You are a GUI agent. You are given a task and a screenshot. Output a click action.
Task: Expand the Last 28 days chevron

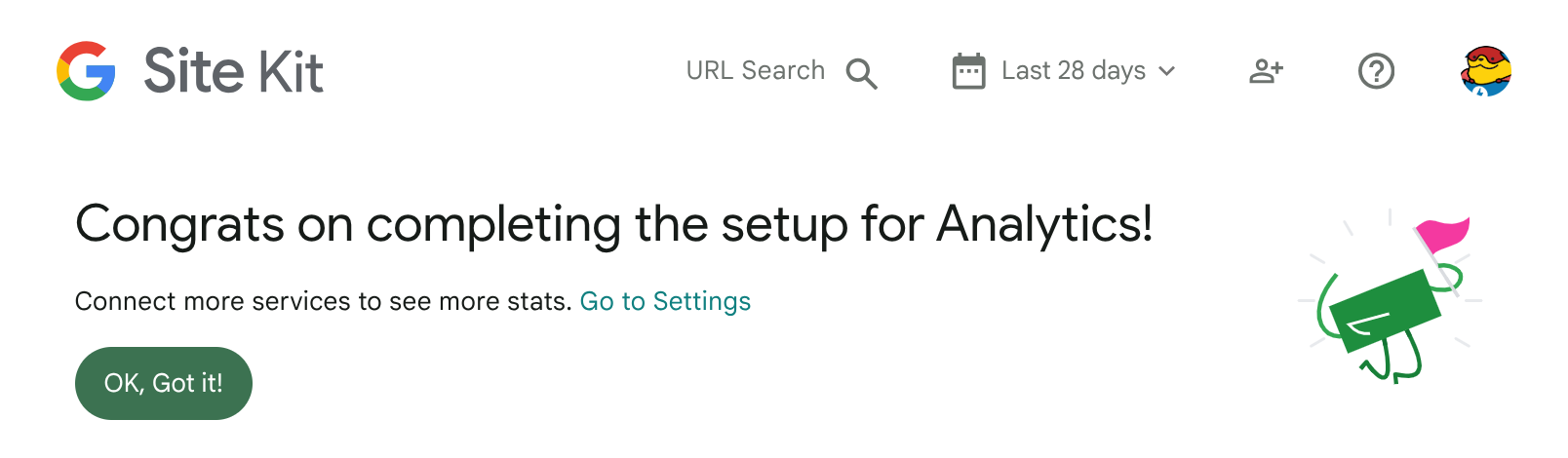(1166, 71)
